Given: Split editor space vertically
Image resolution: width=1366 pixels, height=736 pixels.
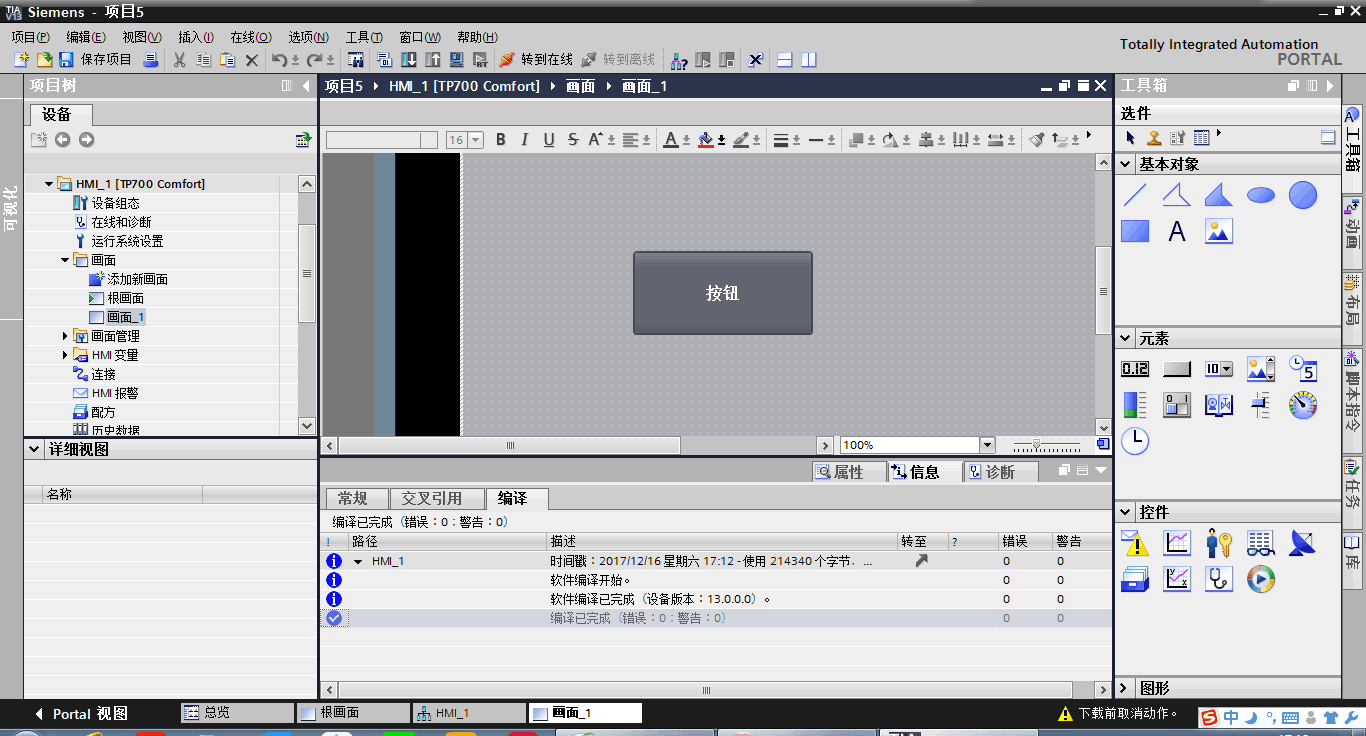Looking at the screenshot, I should (809, 60).
